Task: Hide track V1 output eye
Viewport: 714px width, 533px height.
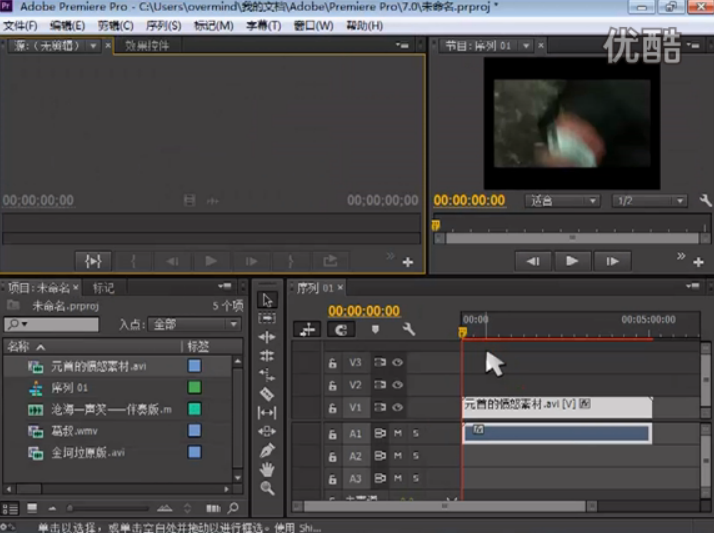Action: pyautogui.click(x=398, y=407)
